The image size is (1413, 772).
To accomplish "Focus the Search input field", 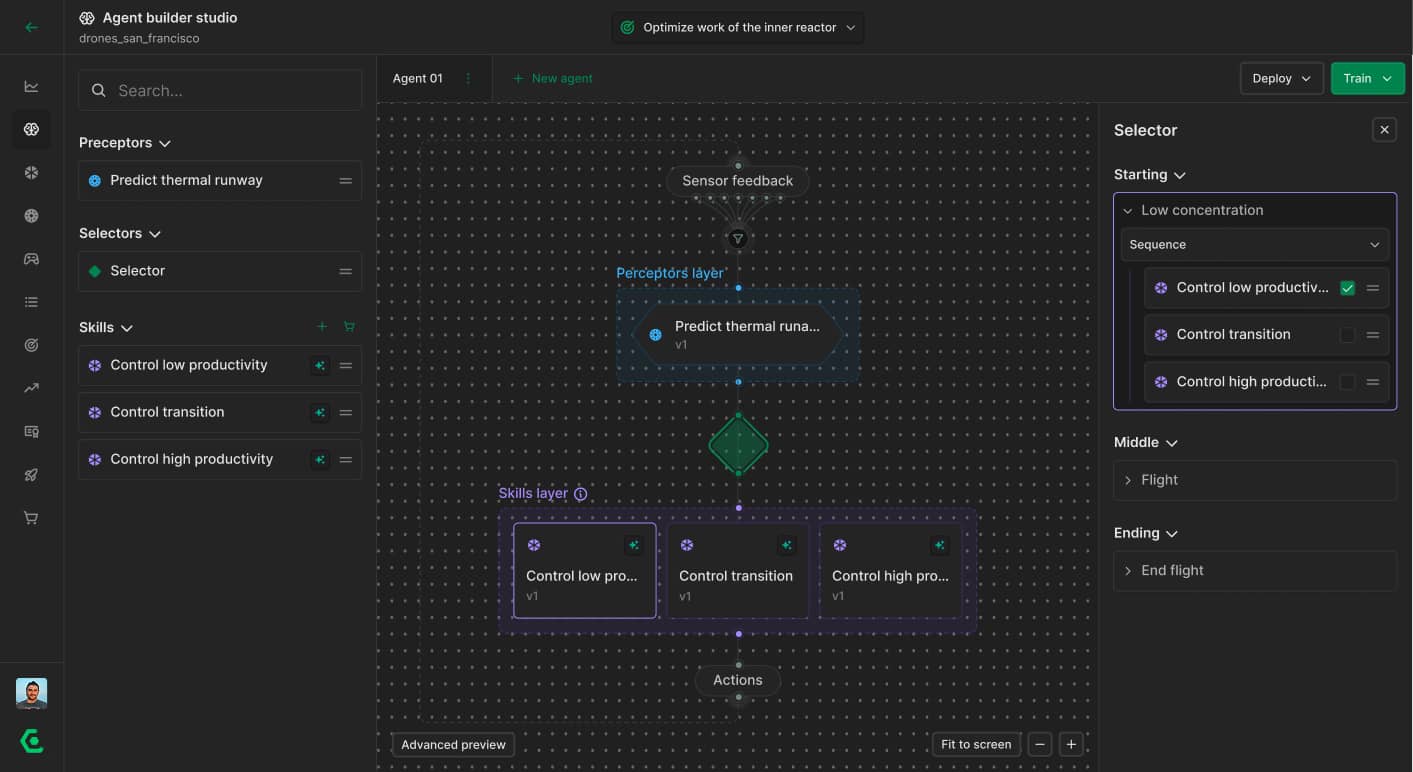I will (x=220, y=90).
